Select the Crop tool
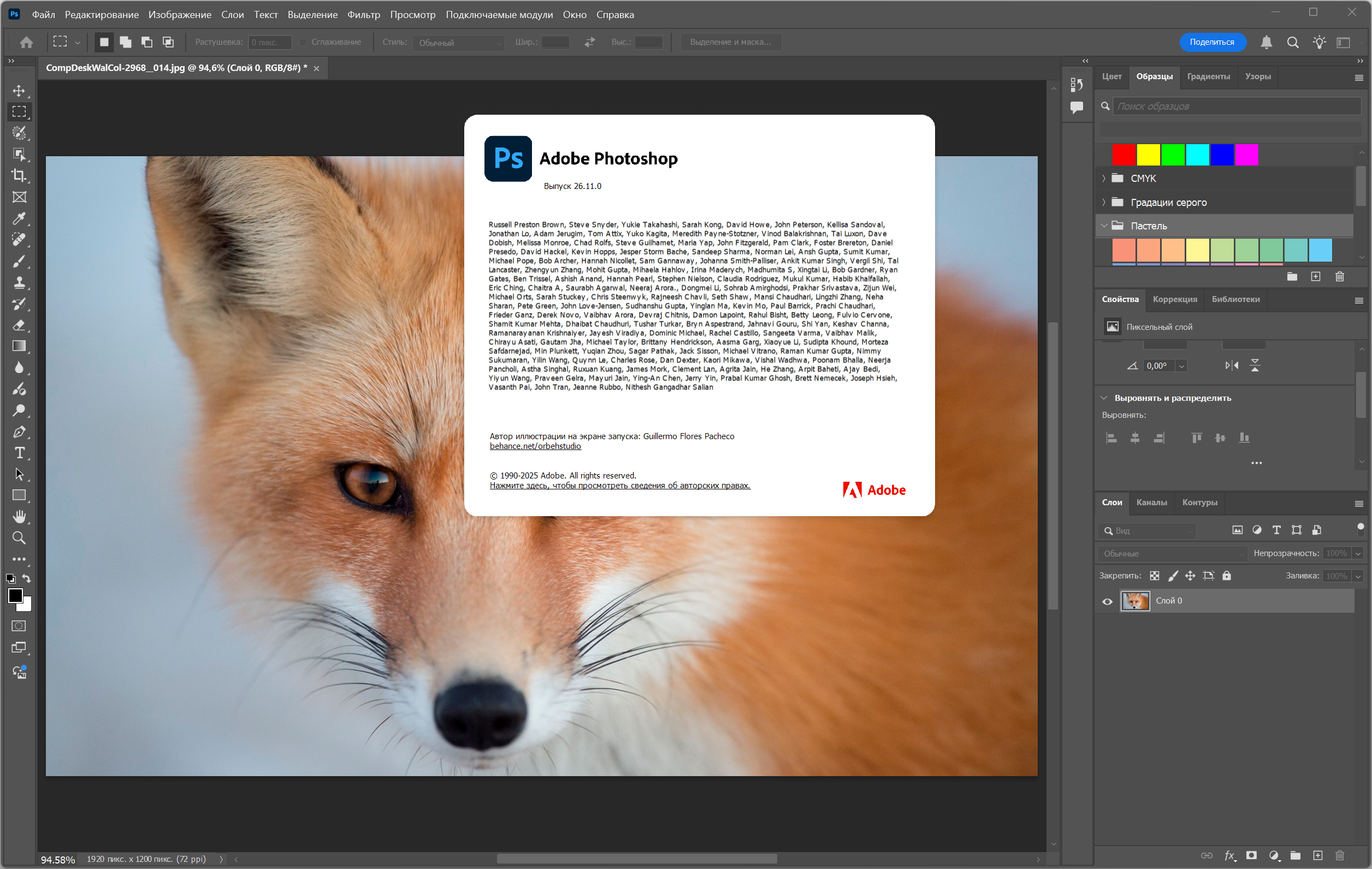The height and width of the screenshot is (869, 1372). coord(19,175)
